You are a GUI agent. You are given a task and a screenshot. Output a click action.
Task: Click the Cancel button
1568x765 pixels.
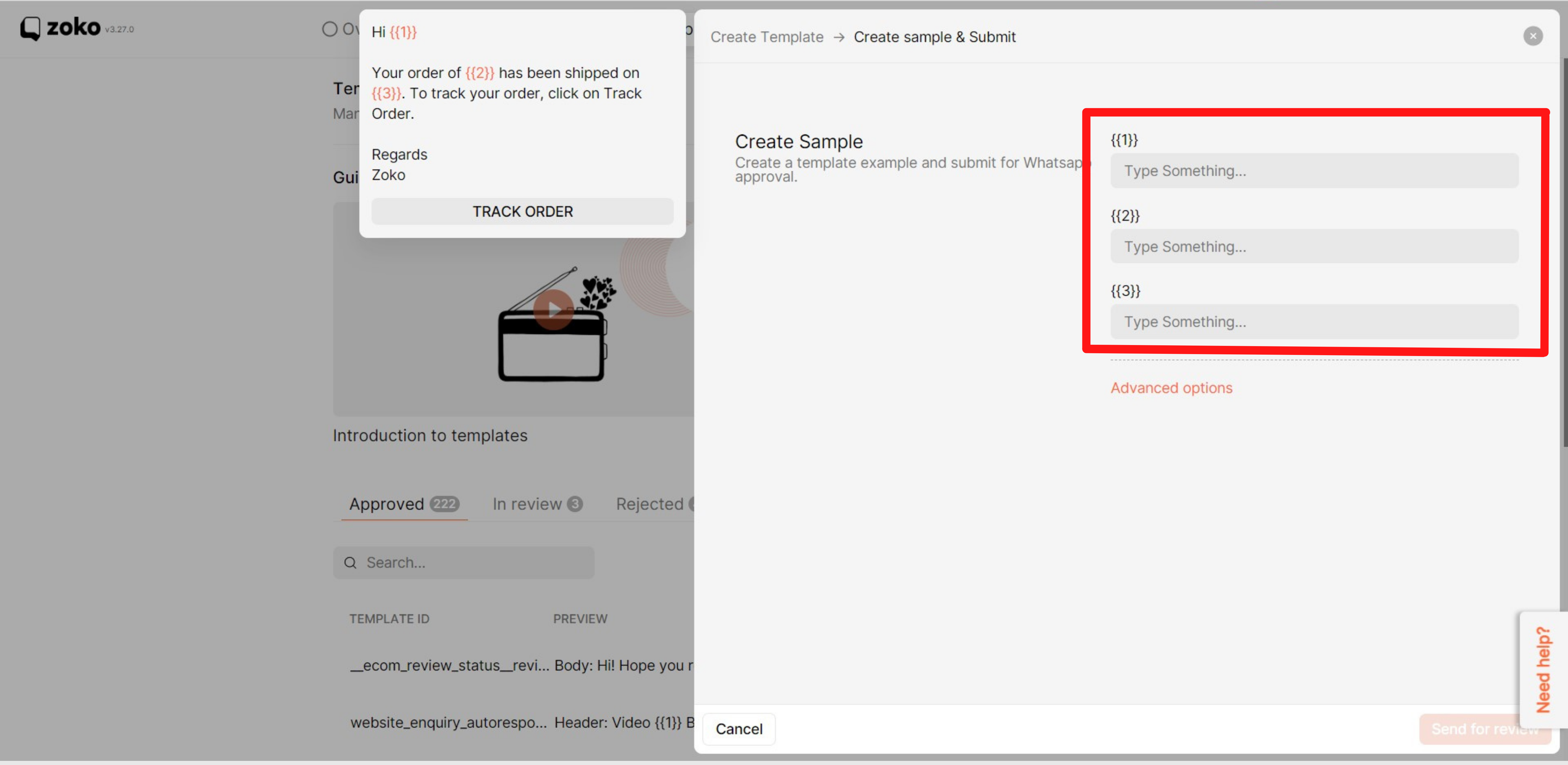click(x=738, y=728)
